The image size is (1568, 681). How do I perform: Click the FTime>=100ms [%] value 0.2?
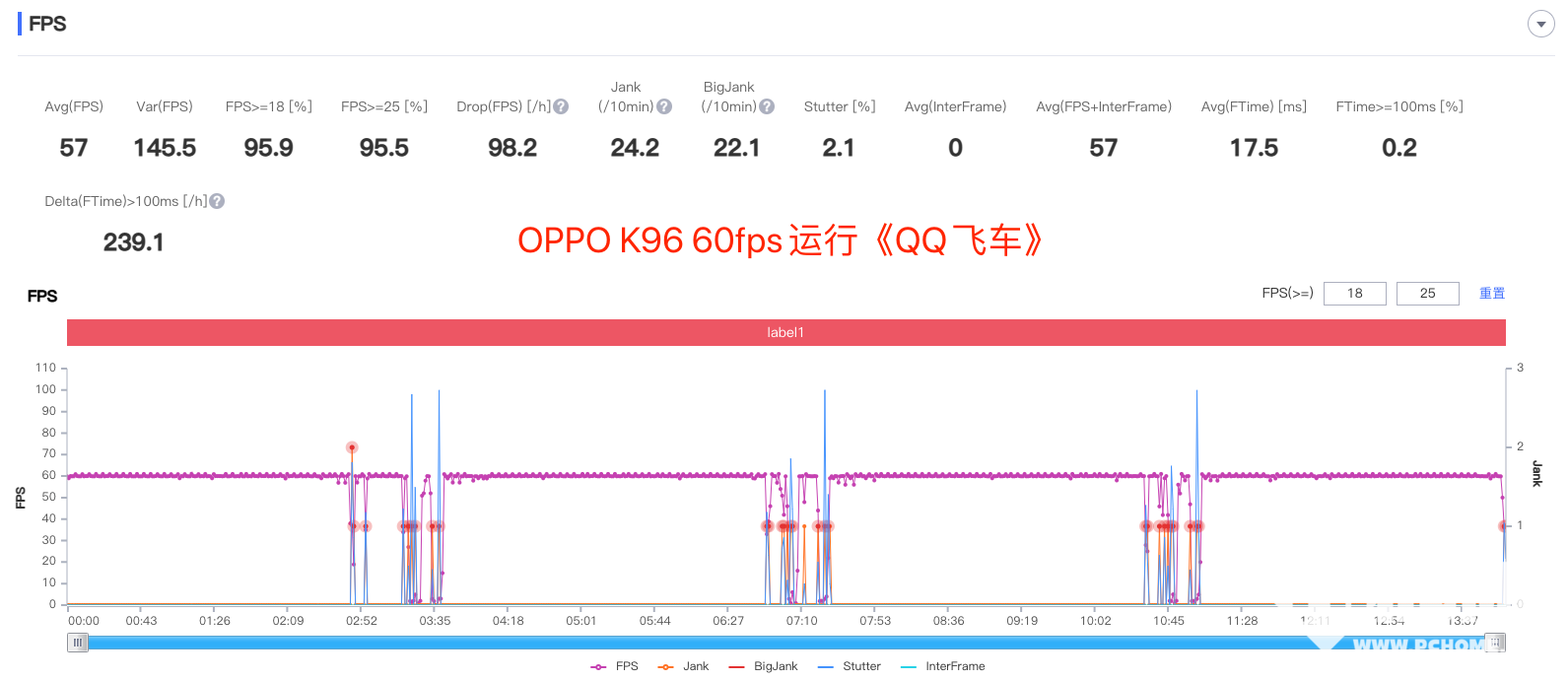(1399, 148)
